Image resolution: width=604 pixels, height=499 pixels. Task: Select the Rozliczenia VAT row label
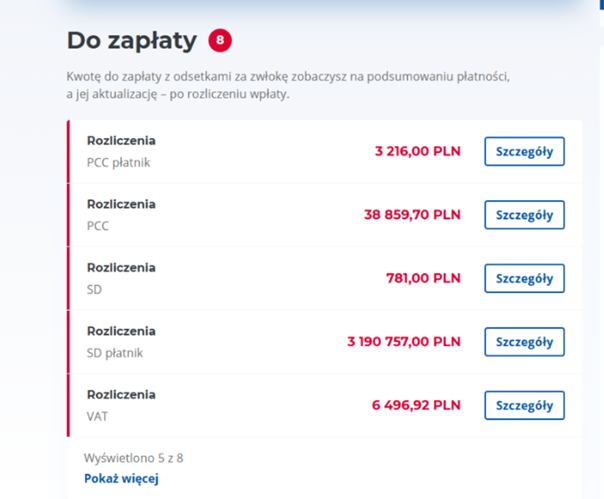[121, 405]
